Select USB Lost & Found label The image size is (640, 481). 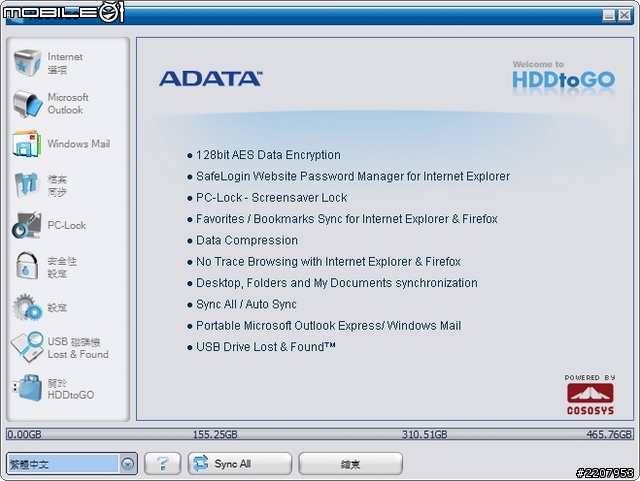click(x=78, y=348)
